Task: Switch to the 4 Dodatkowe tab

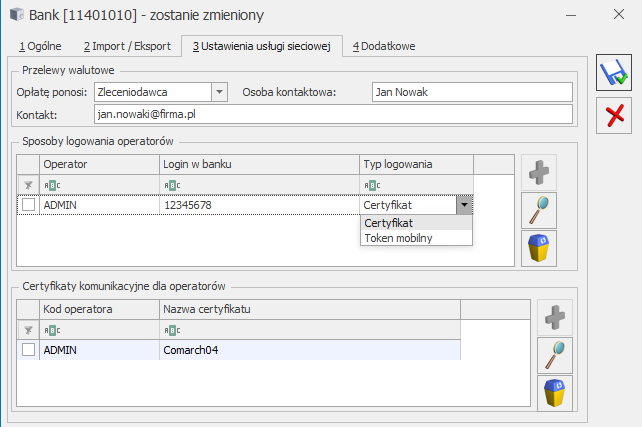Action: [x=384, y=46]
